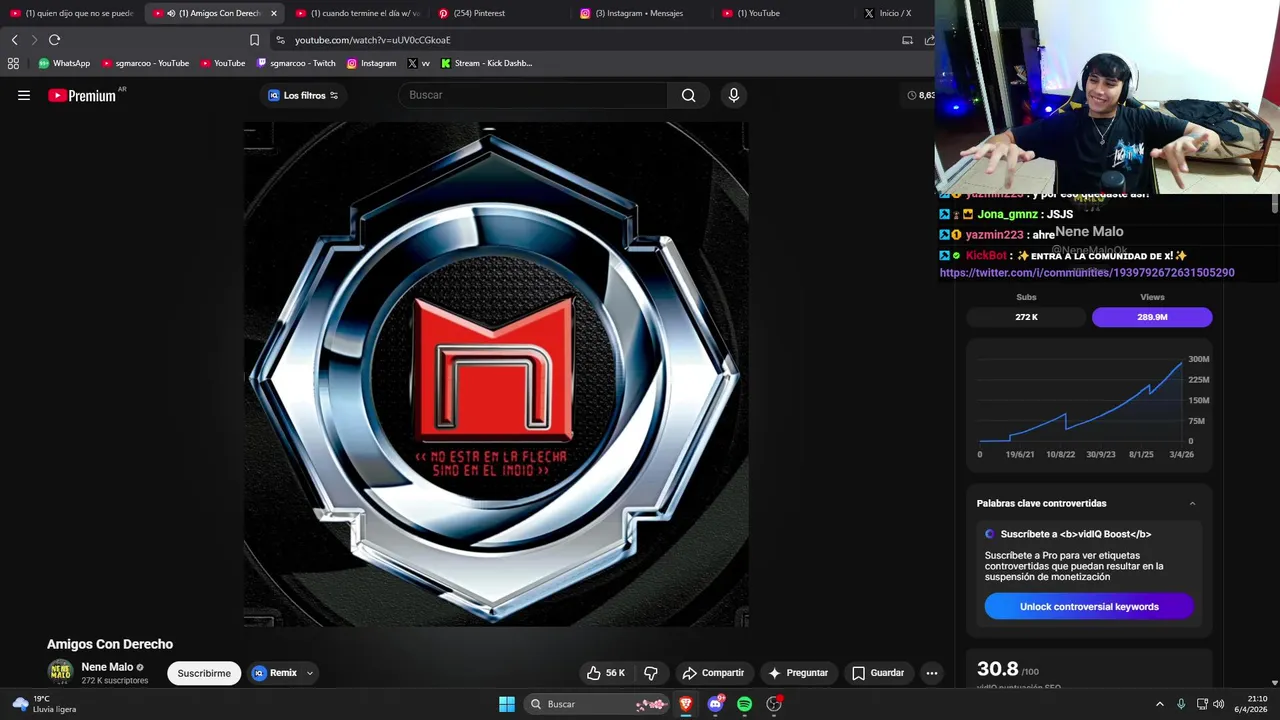Go to YouTube Premium home logo

click(82, 95)
